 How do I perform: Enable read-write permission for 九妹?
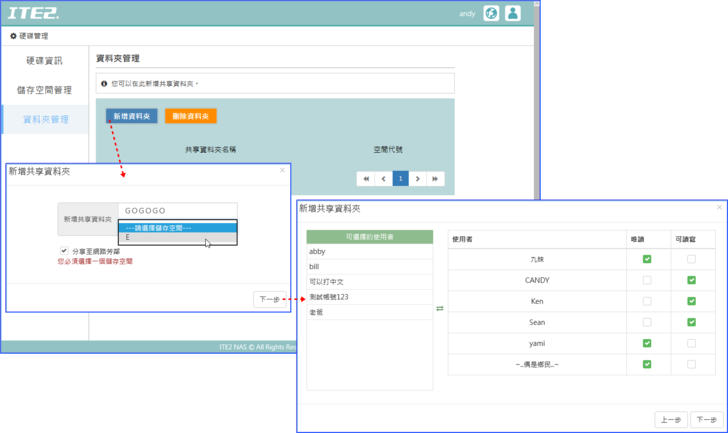692,259
